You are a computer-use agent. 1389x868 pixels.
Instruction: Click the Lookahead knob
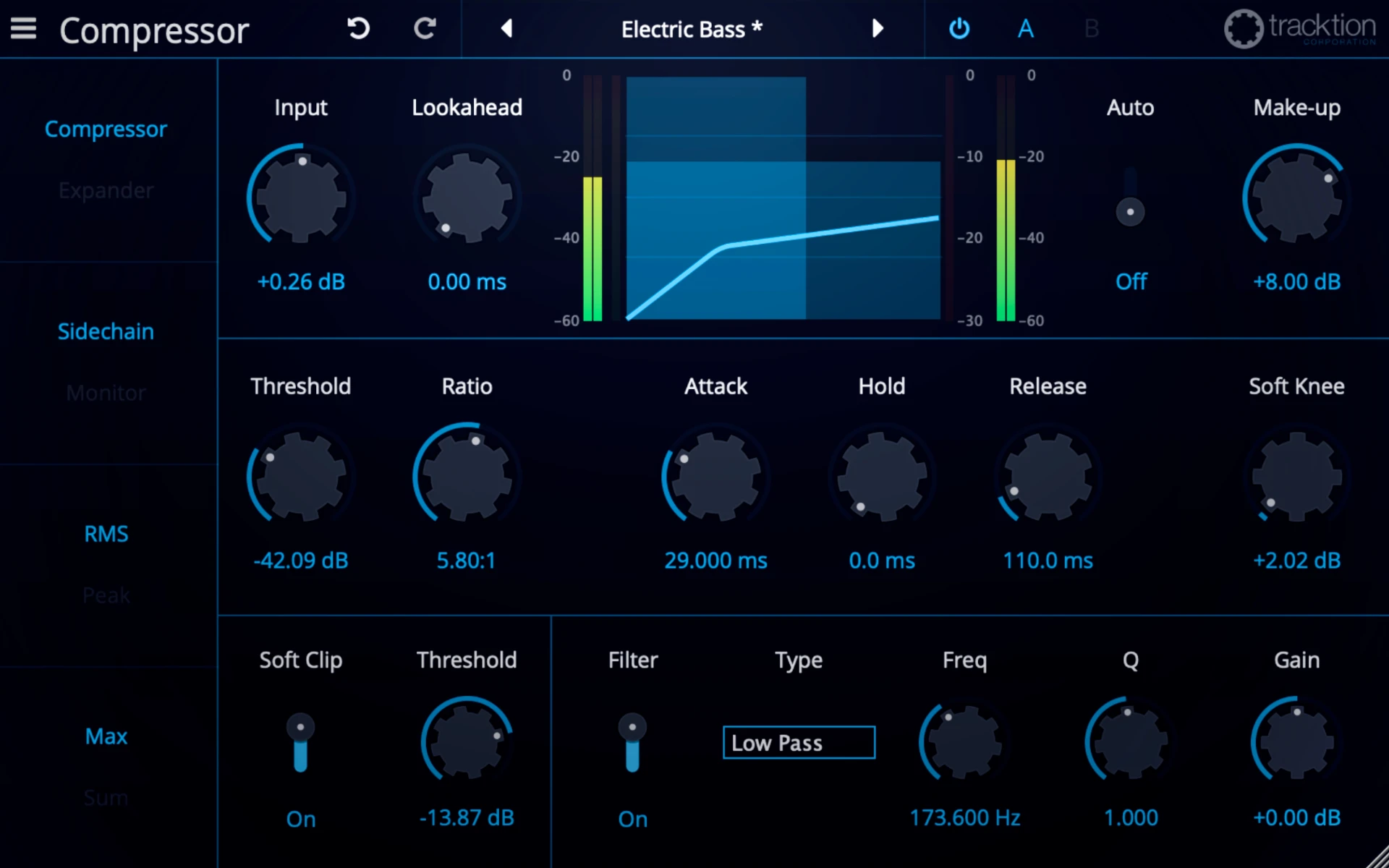coord(467,197)
